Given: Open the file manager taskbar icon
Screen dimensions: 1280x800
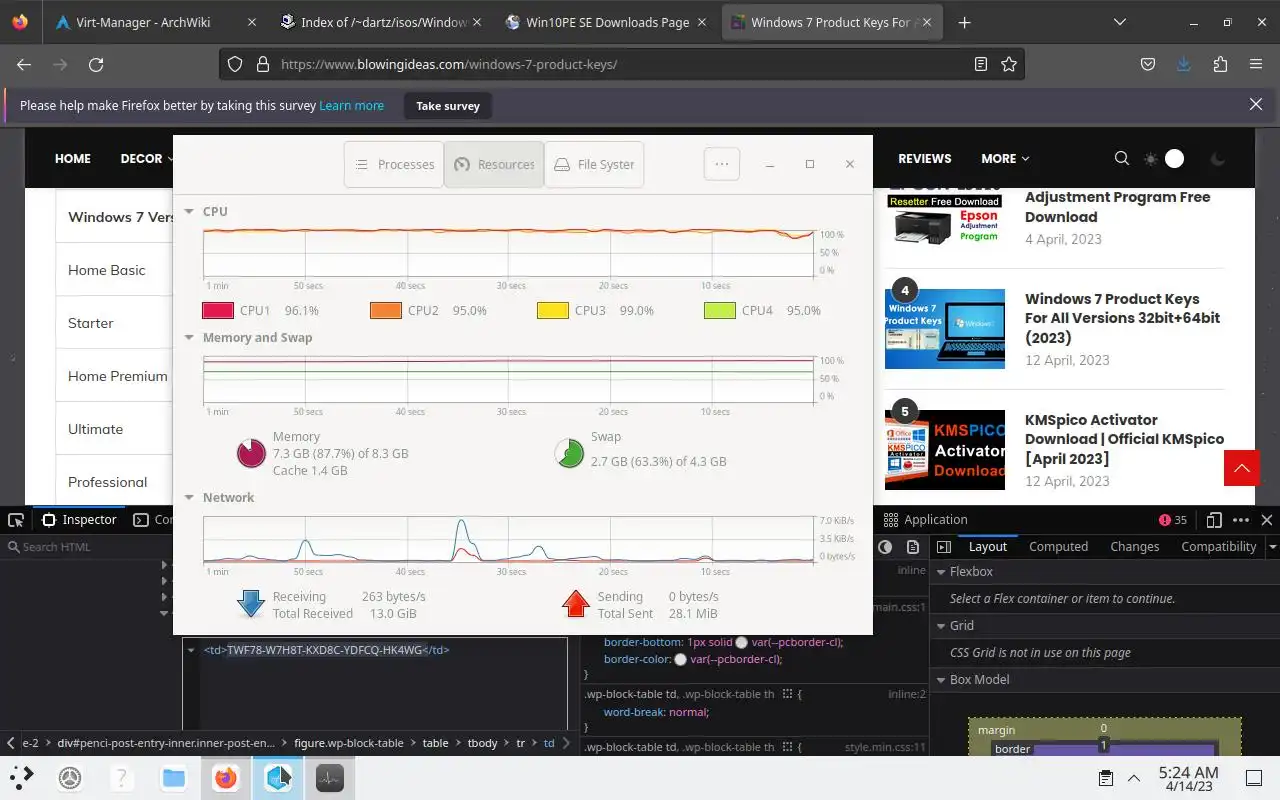Looking at the screenshot, I should pos(174,777).
